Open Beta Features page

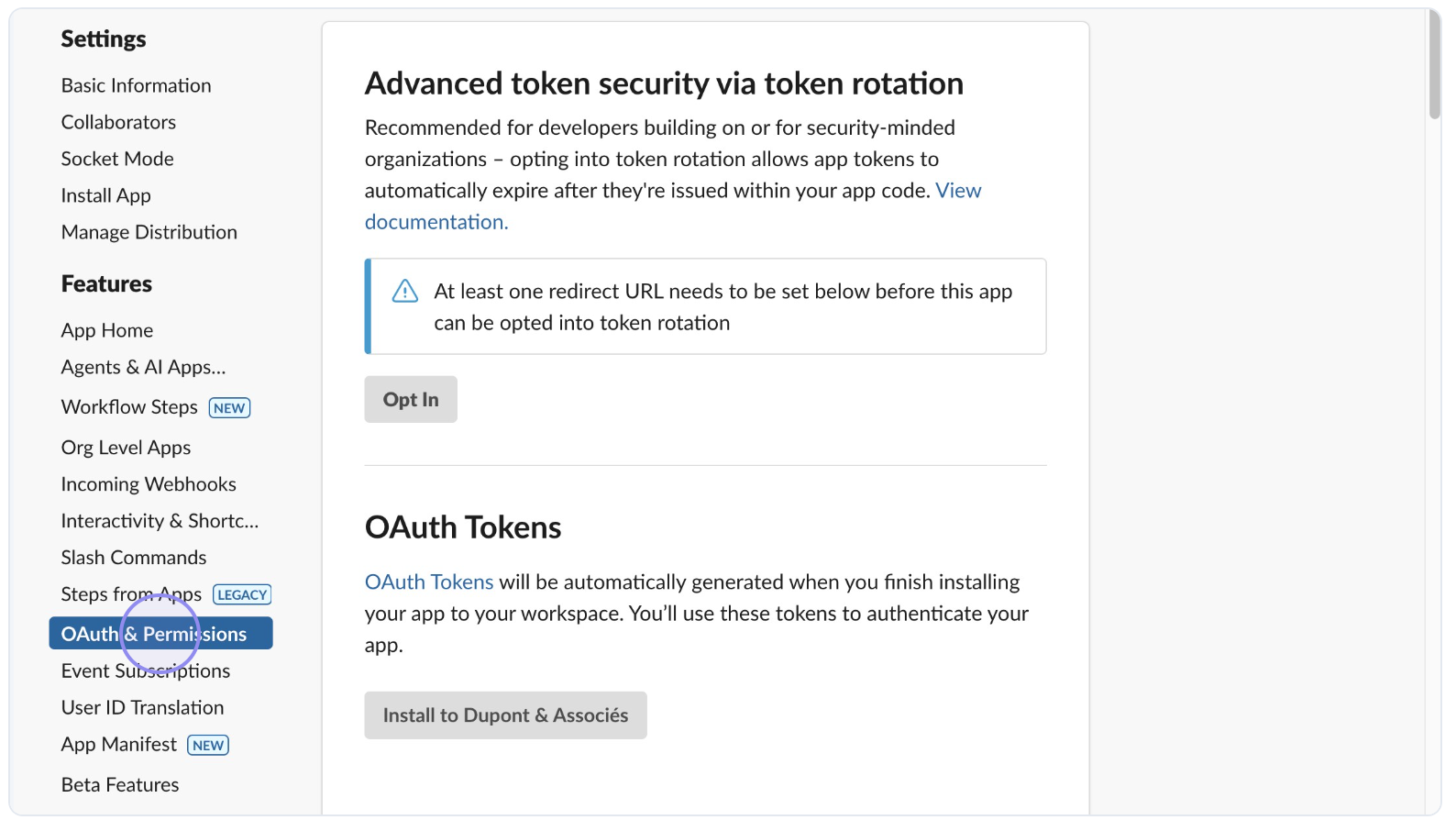(x=119, y=785)
